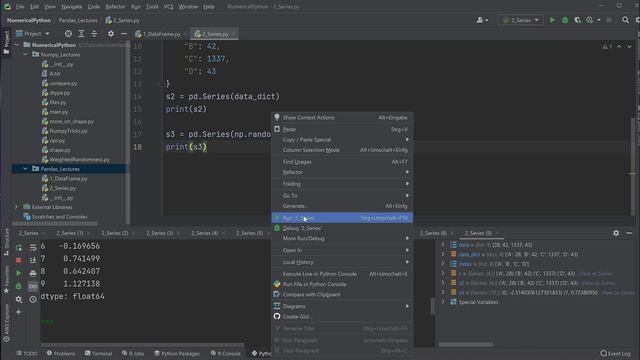This screenshot has height=360, width=640.
Task: Click Collapse All icon in Project panel
Action: point(94,33)
